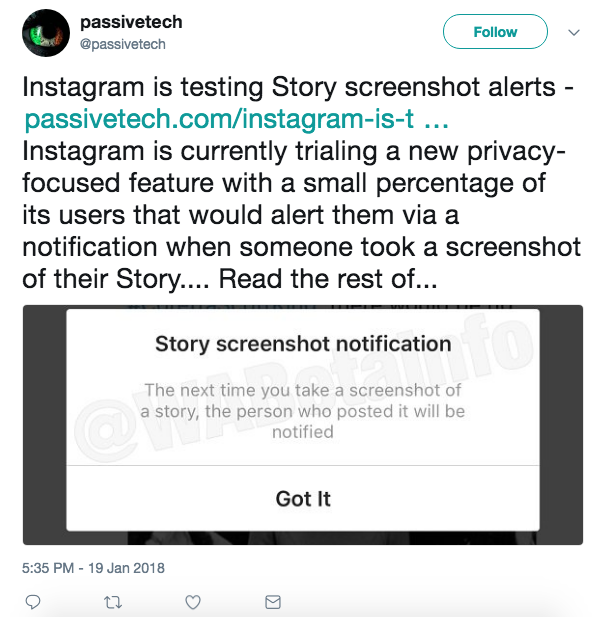Image resolution: width=611 pixels, height=617 pixels.
Task: Click the dark left border of the image
Action: click(x=44, y=425)
